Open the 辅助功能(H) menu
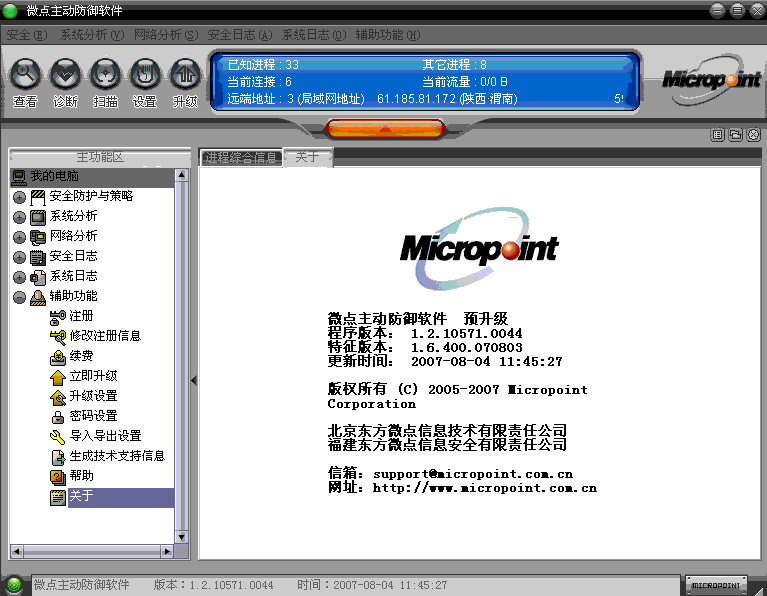Image resolution: width=767 pixels, height=596 pixels. [x=388, y=35]
